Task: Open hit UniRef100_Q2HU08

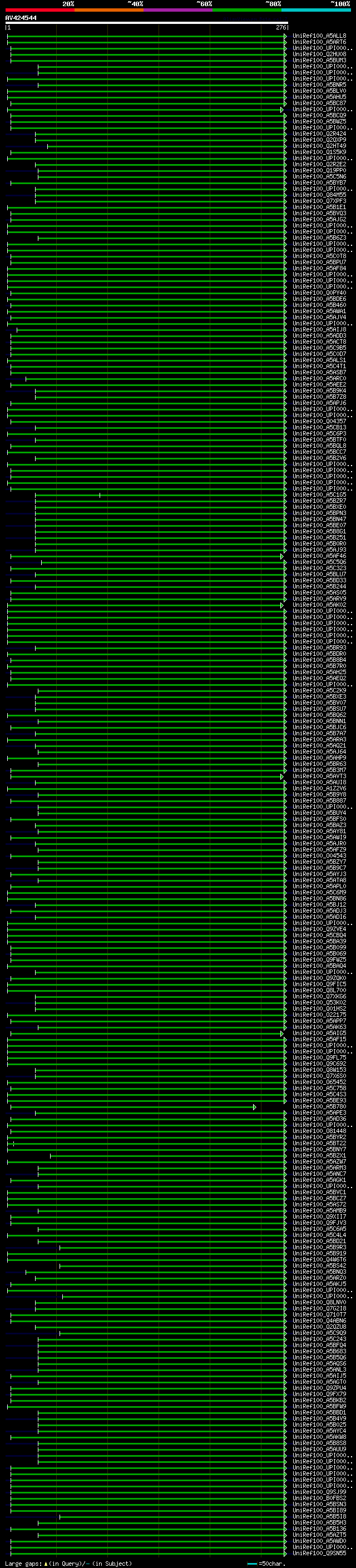Action: tap(319, 54)
